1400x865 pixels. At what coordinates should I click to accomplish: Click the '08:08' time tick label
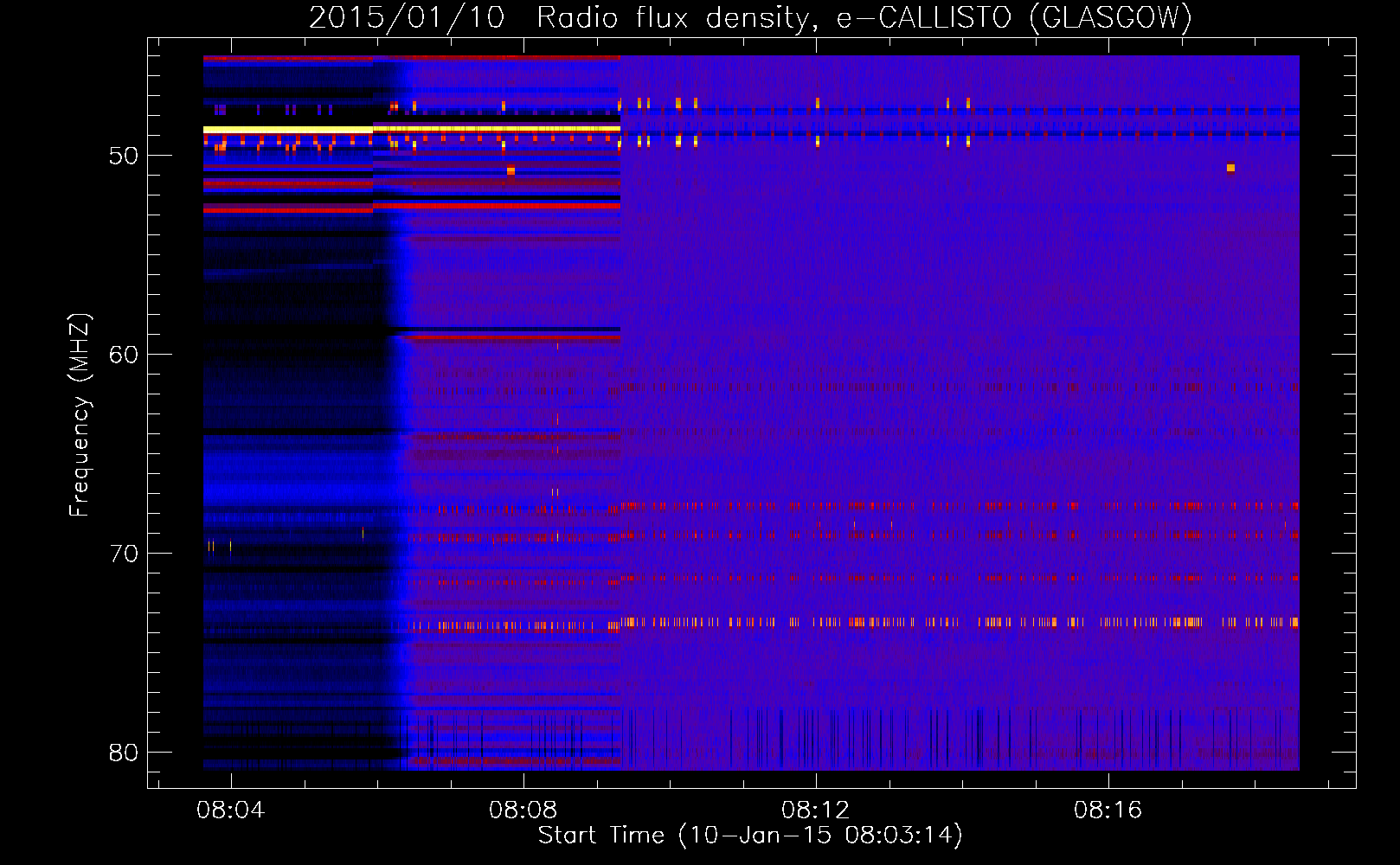tap(523, 811)
